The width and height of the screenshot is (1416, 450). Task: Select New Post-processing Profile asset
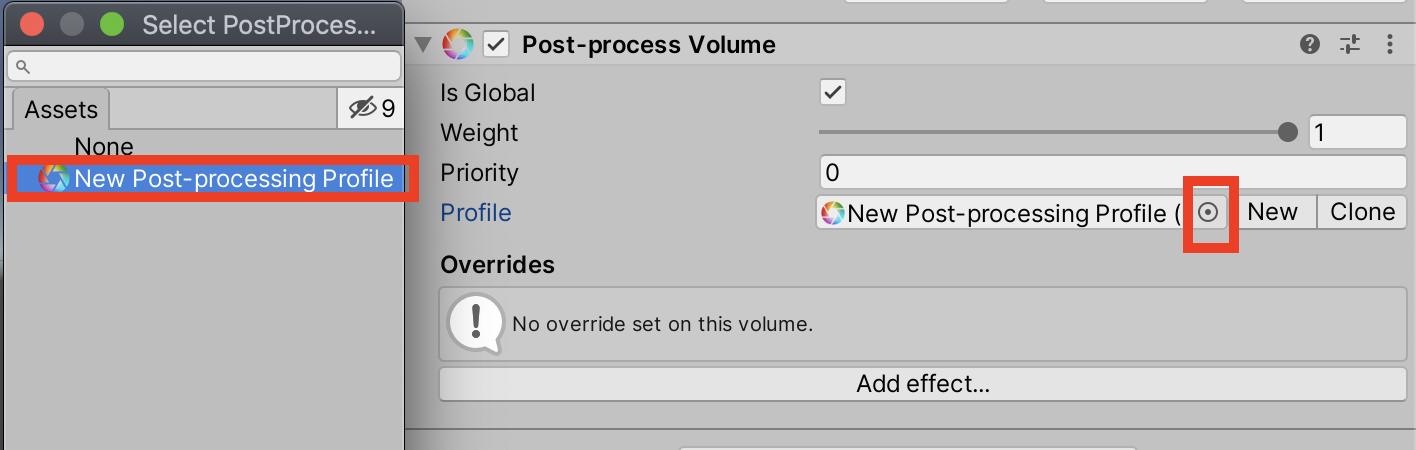pos(233,179)
